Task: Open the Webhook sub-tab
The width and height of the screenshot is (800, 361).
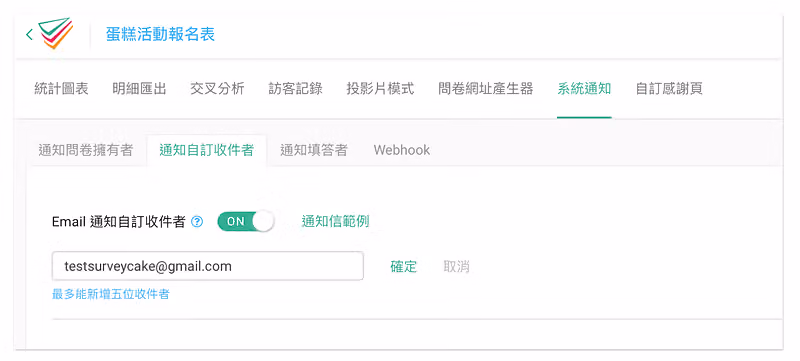Action: (x=402, y=150)
